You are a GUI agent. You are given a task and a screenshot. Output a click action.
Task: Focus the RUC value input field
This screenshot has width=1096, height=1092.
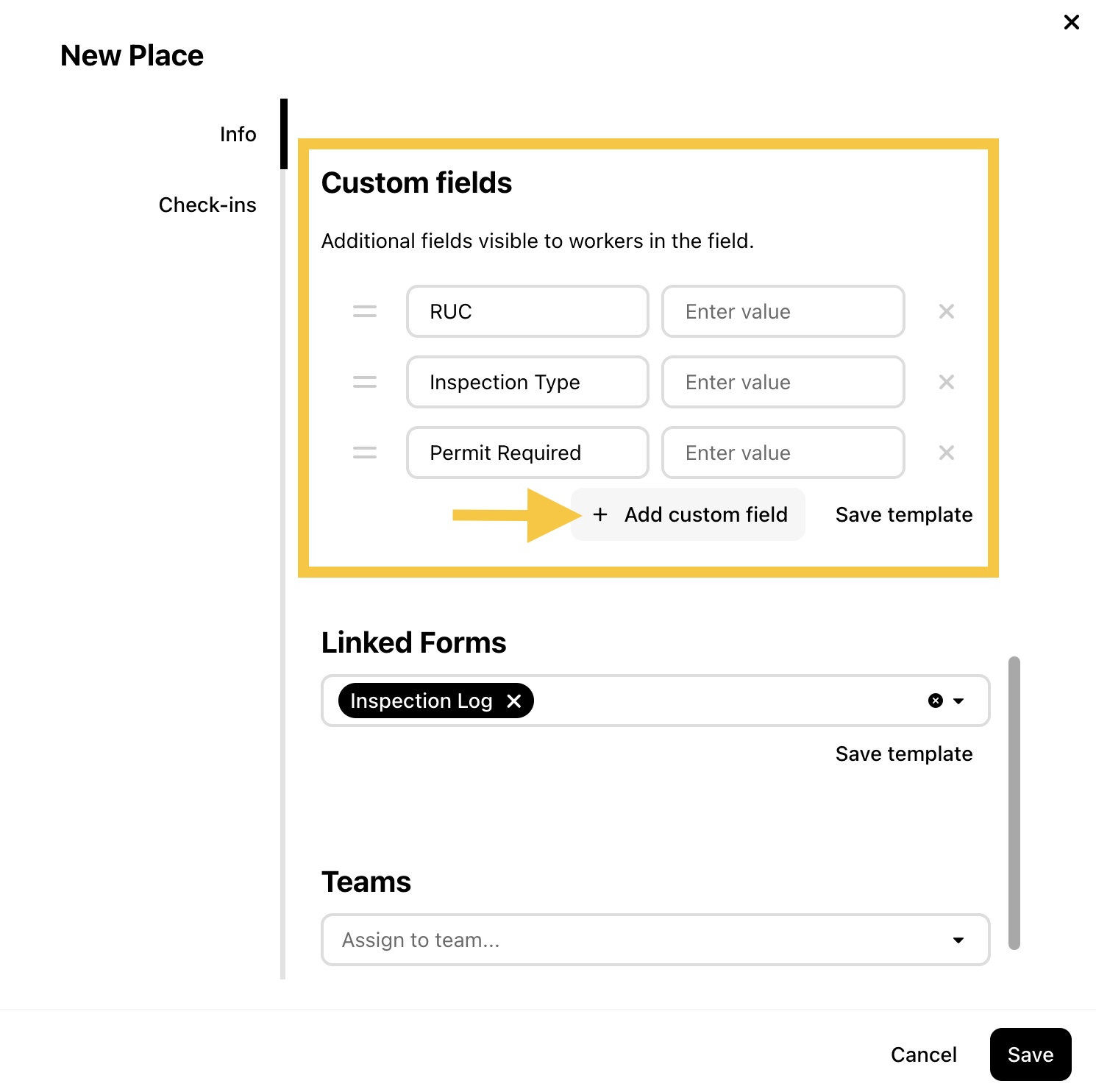point(783,311)
